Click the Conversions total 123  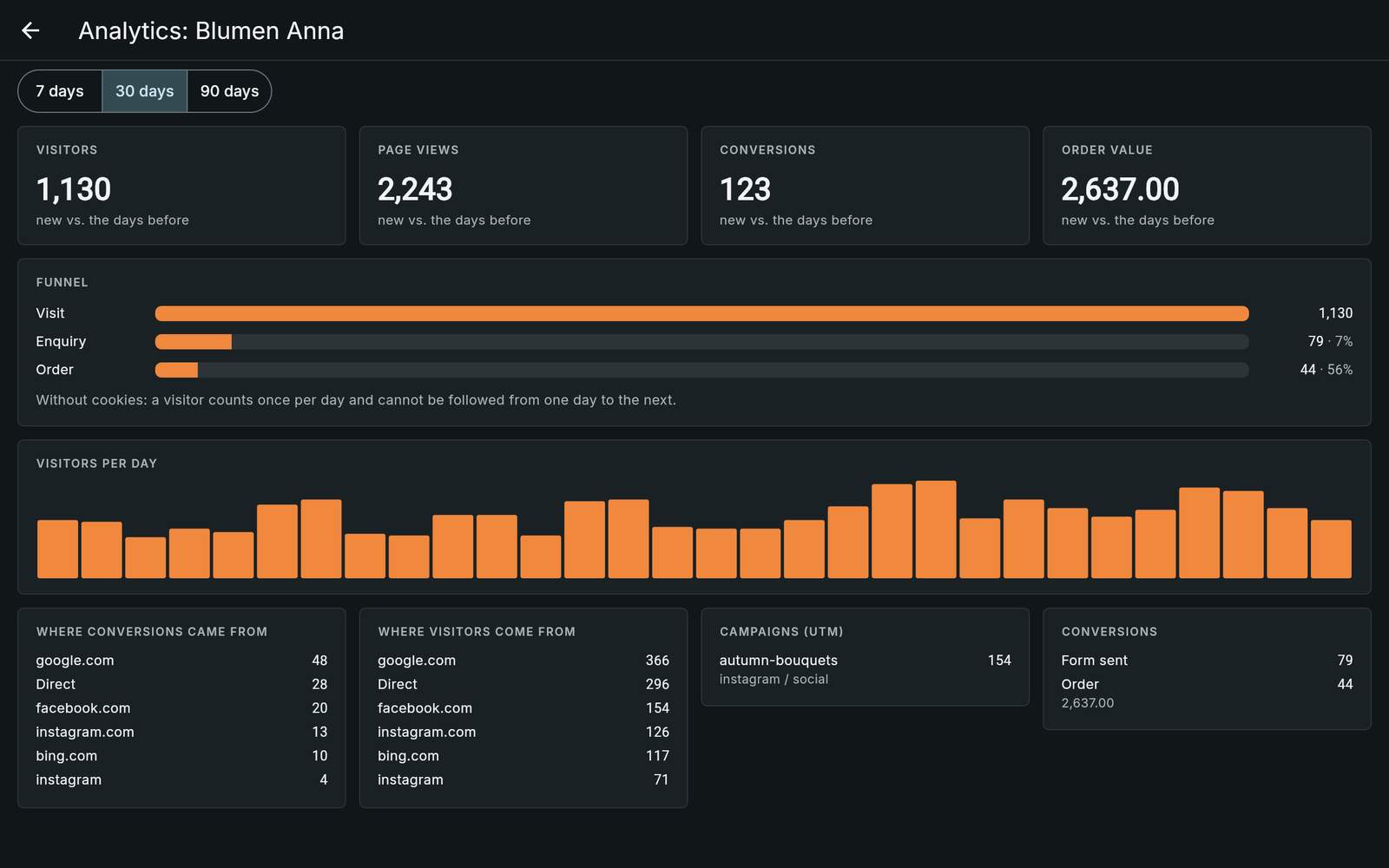click(745, 189)
